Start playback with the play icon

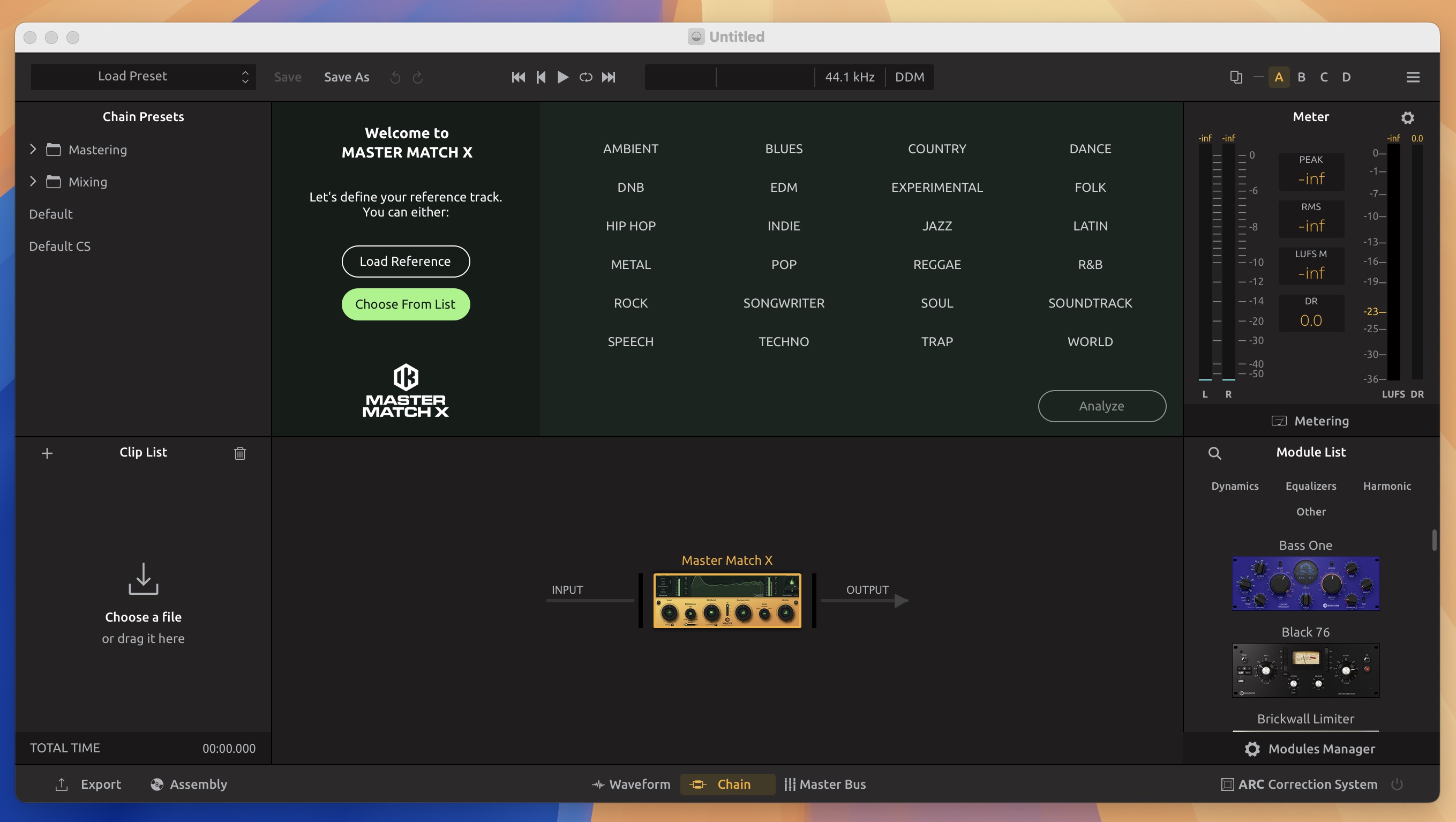tap(562, 77)
